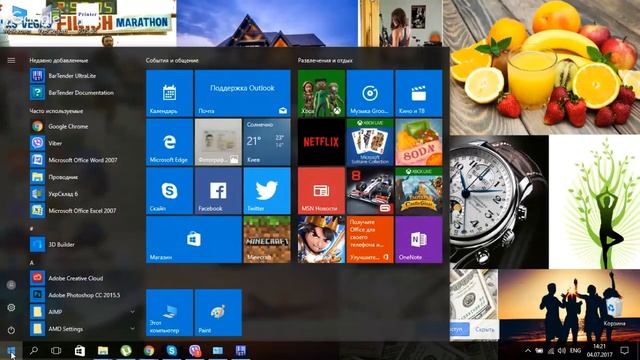Expand the AIMP folder chevron
Image resolution: width=640 pixels, height=360 pixels.
tap(133, 312)
